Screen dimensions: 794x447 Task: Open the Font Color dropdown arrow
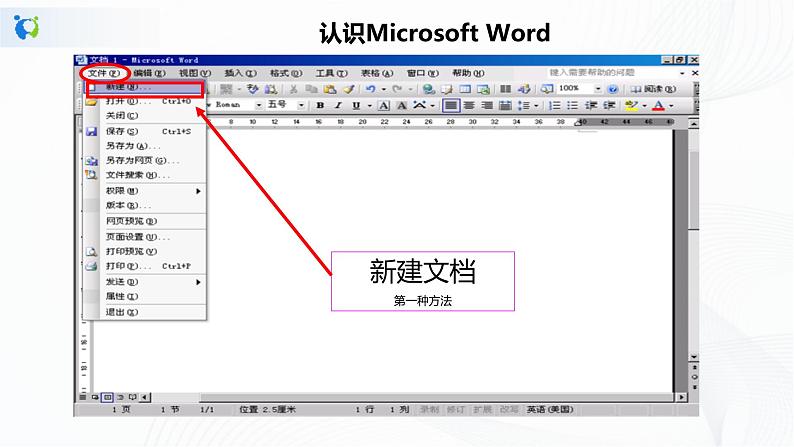pyautogui.click(x=671, y=106)
